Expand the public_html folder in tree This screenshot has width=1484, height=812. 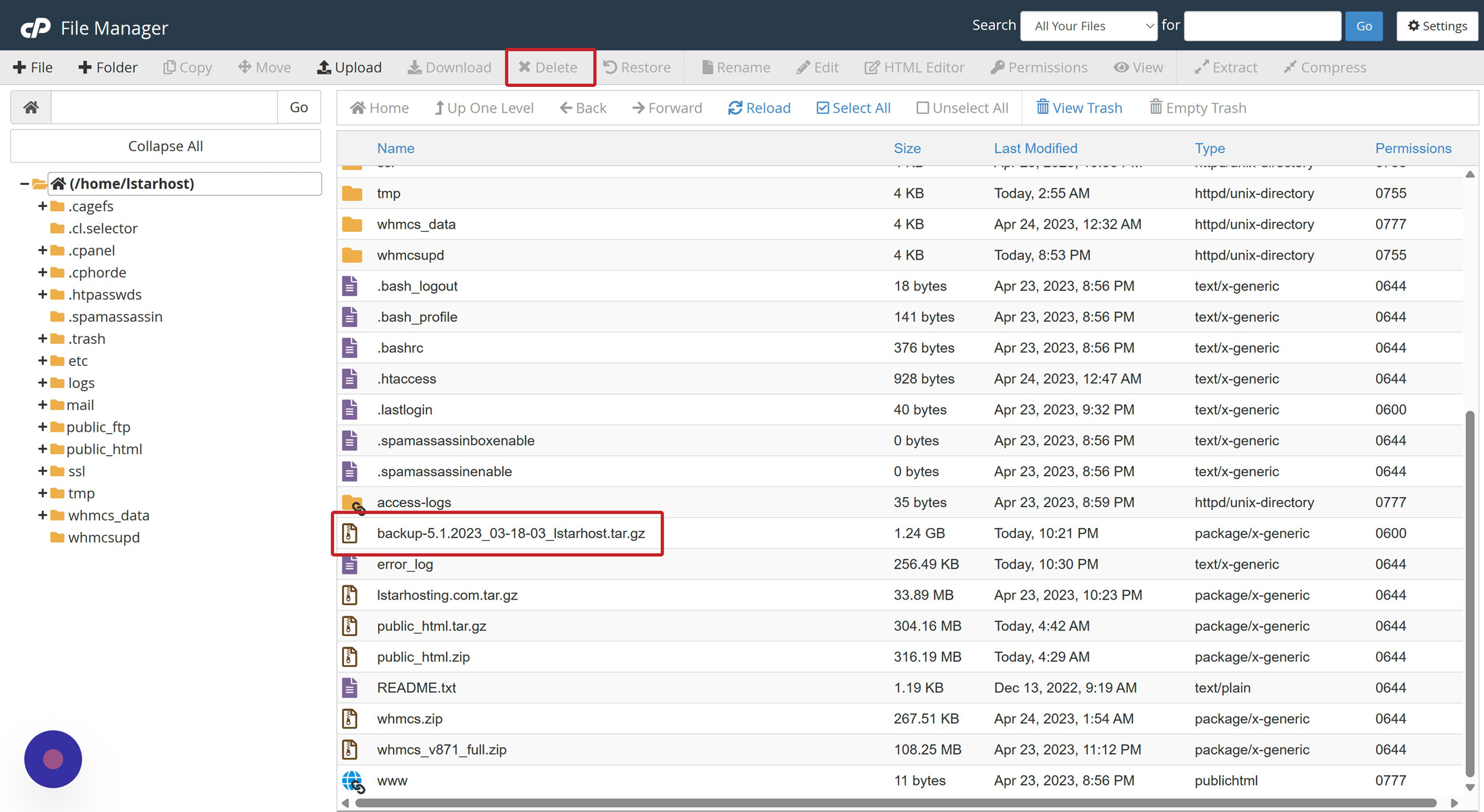(42, 448)
